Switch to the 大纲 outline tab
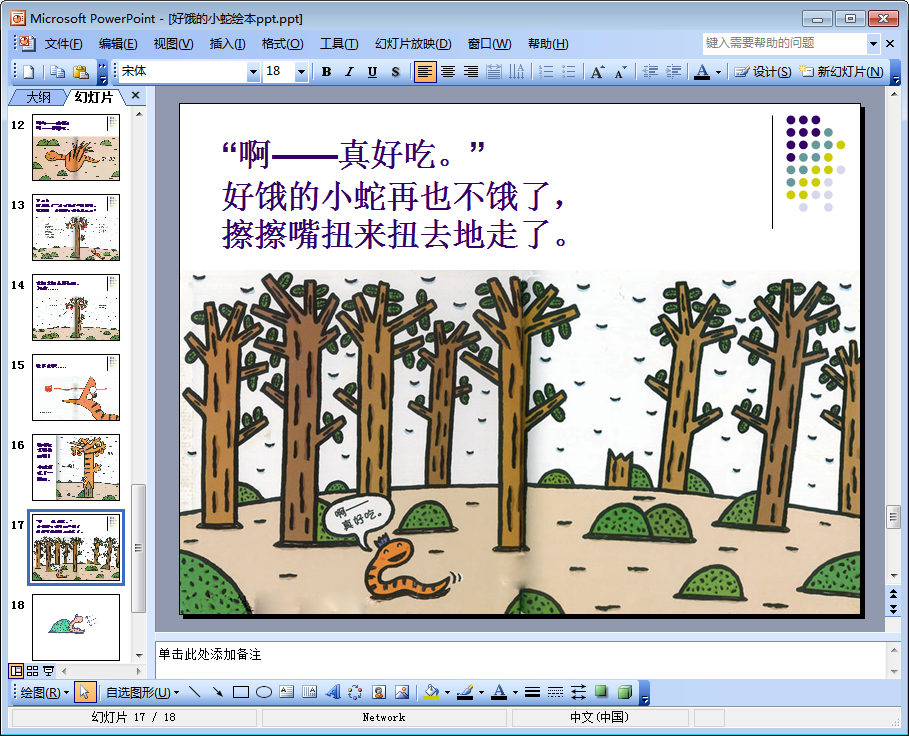 pyautogui.click(x=38, y=97)
